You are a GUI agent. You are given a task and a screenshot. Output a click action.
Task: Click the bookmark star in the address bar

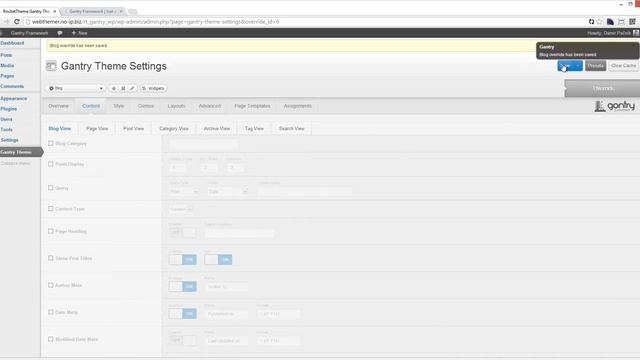tap(600, 22)
